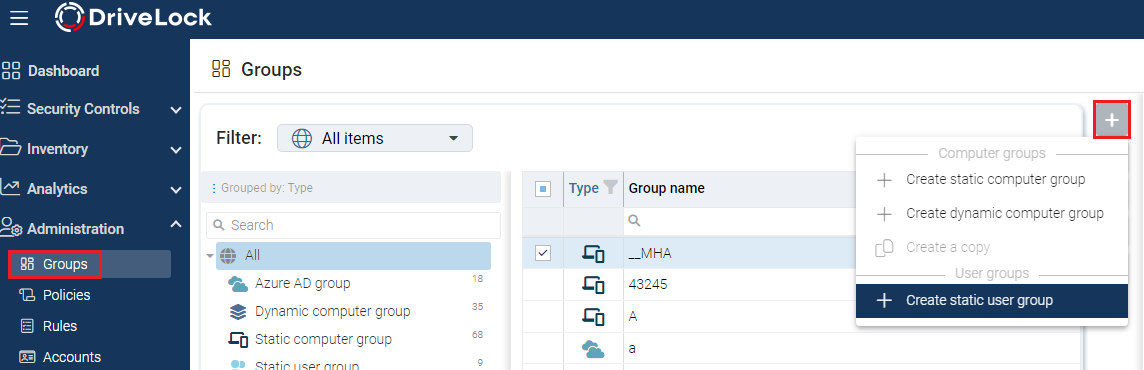Click the DriveLock logo
The height and width of the screenshot is (370, 1144).
(134, 17)
